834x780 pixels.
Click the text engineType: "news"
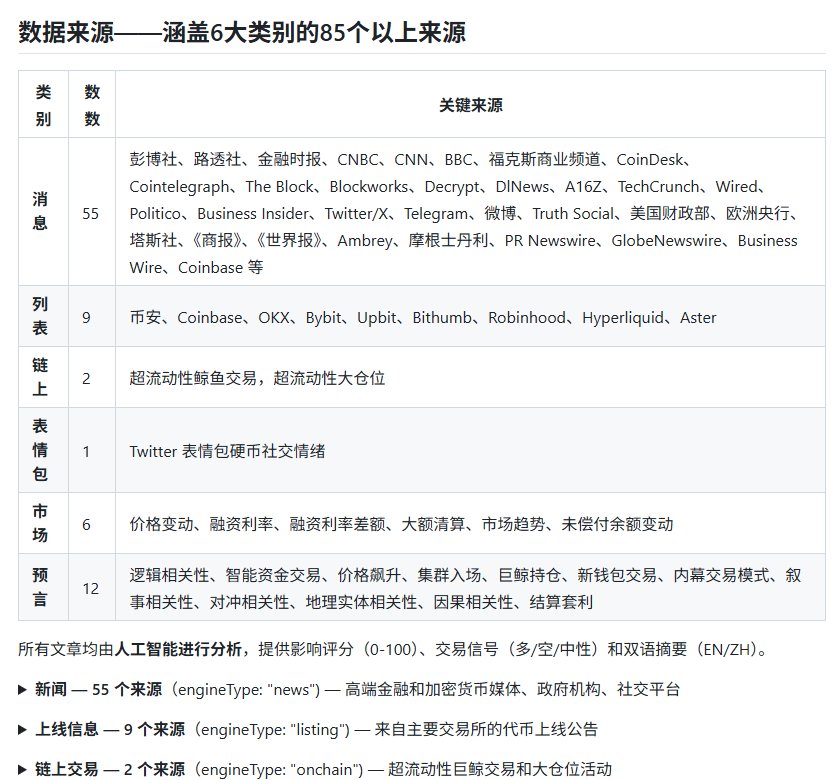click(247, 690)
